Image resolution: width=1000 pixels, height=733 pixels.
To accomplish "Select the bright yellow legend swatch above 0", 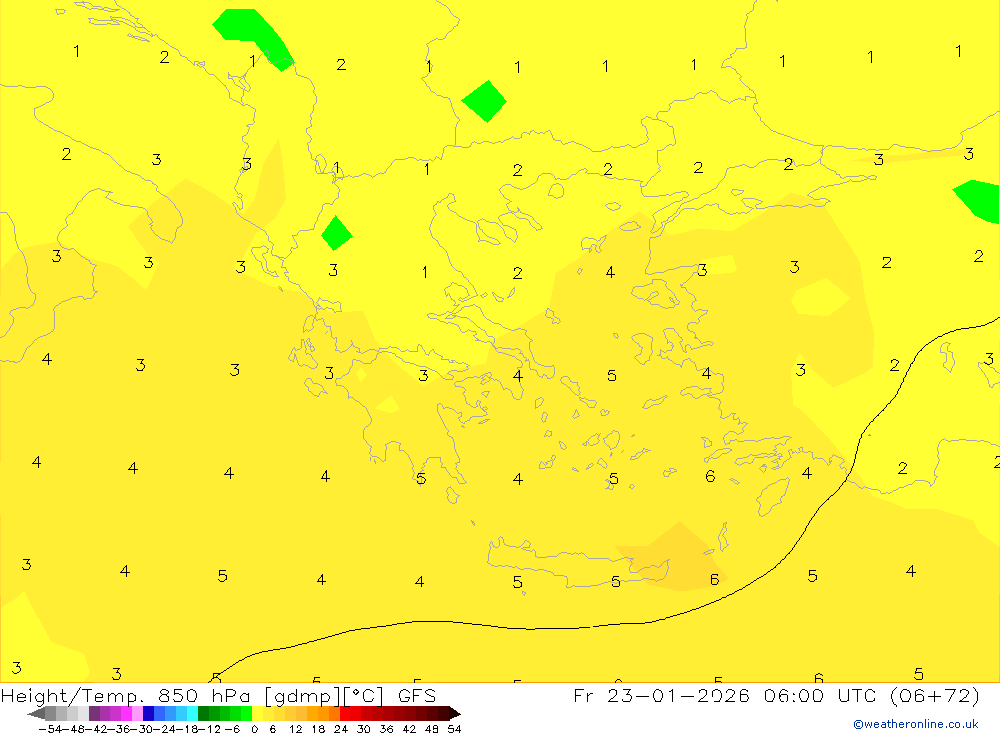I will [257, 713].
